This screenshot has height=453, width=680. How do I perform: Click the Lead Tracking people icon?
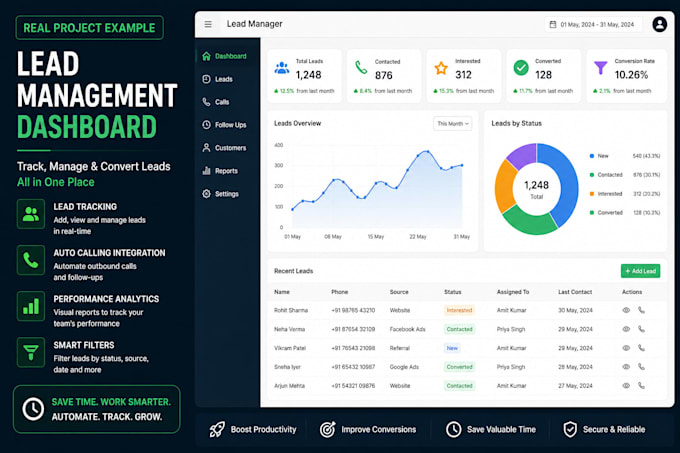pos(31,214)
